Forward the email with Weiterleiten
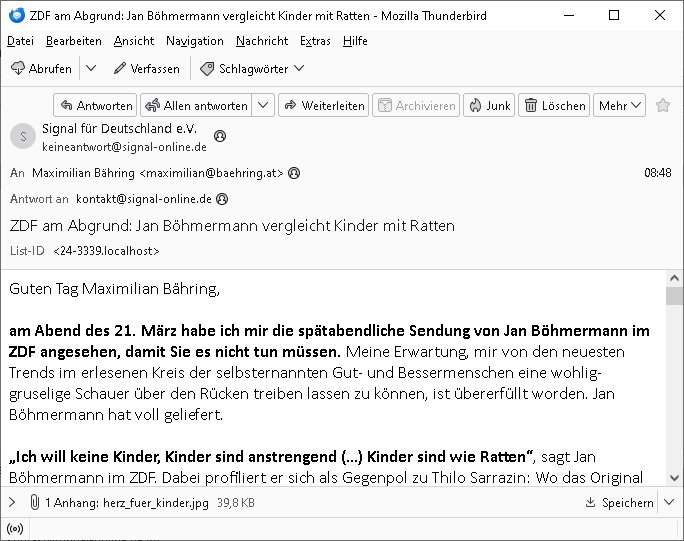 point(324,105)
